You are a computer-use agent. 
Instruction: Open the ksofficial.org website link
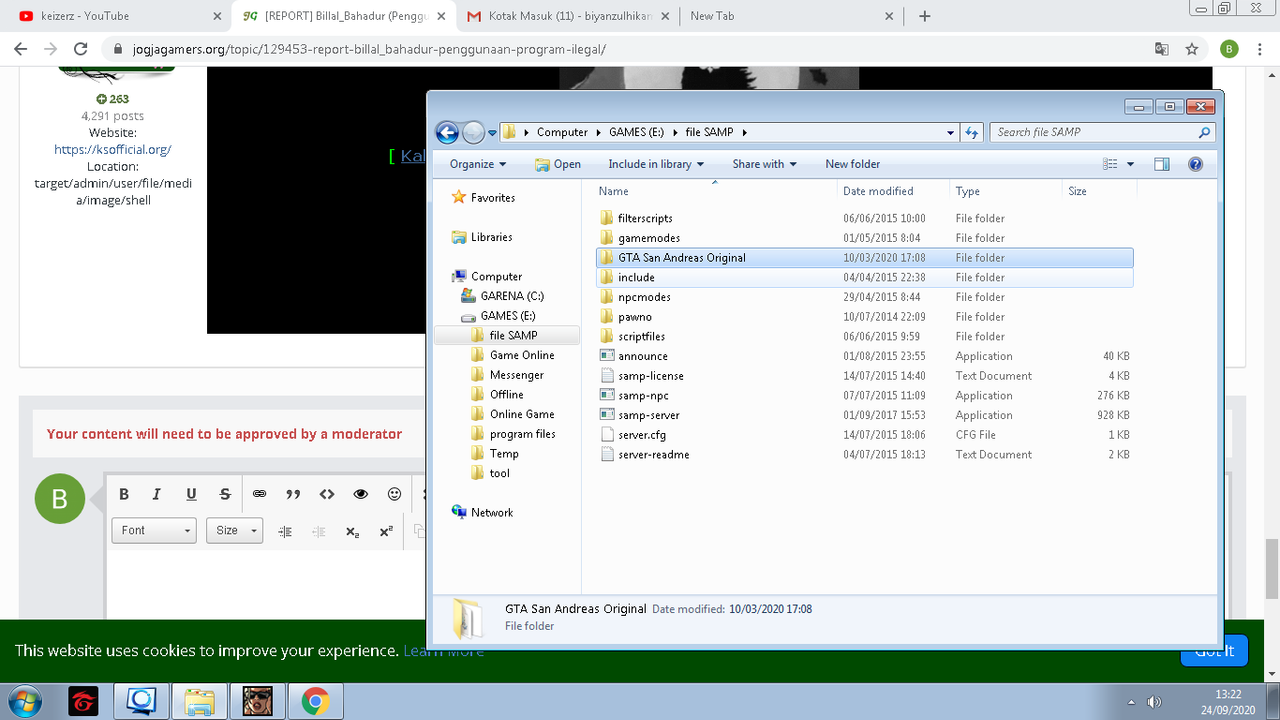[x=113, y=149]
